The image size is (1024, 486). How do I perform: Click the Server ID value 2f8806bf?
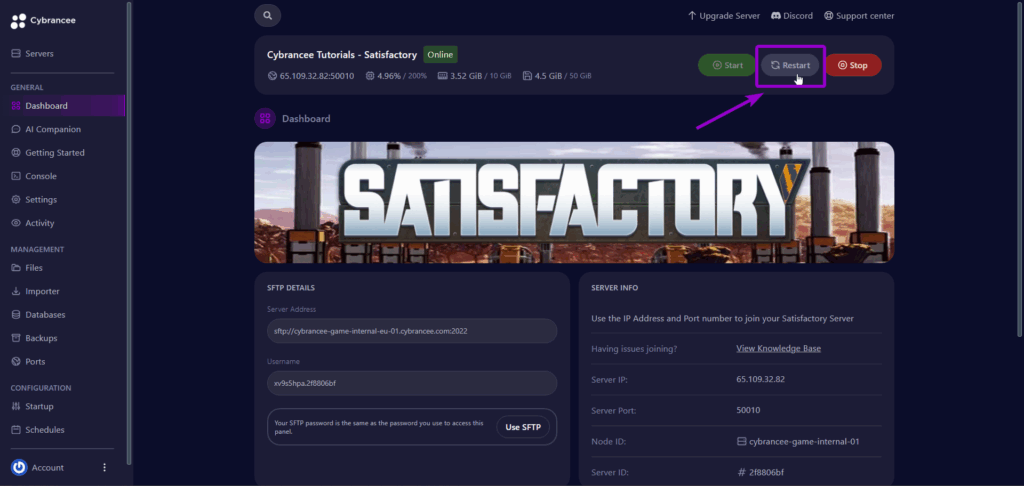point(761,472)
